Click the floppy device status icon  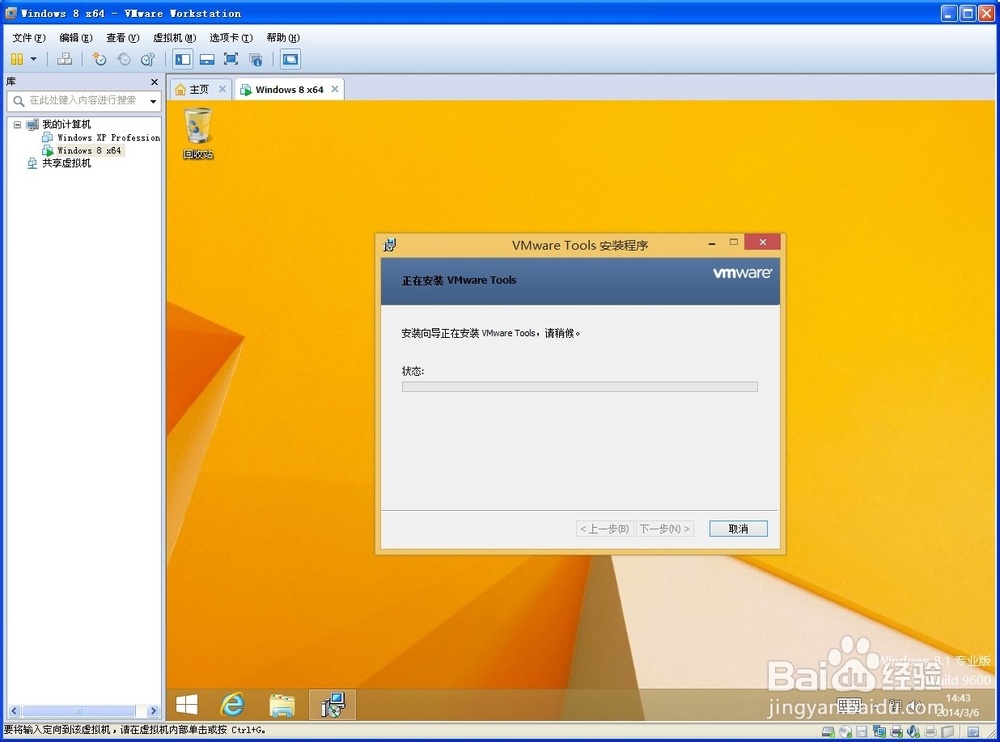(x=862, y=731)
